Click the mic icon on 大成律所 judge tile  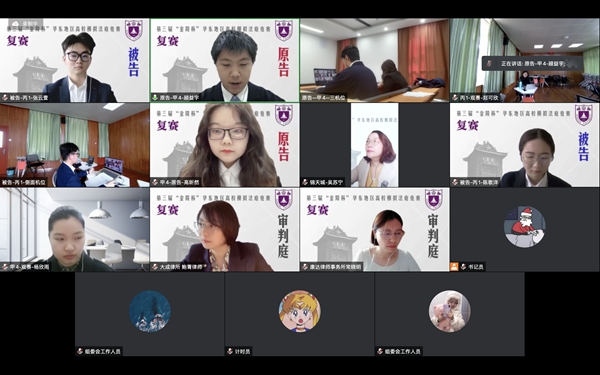pos(155,267)
